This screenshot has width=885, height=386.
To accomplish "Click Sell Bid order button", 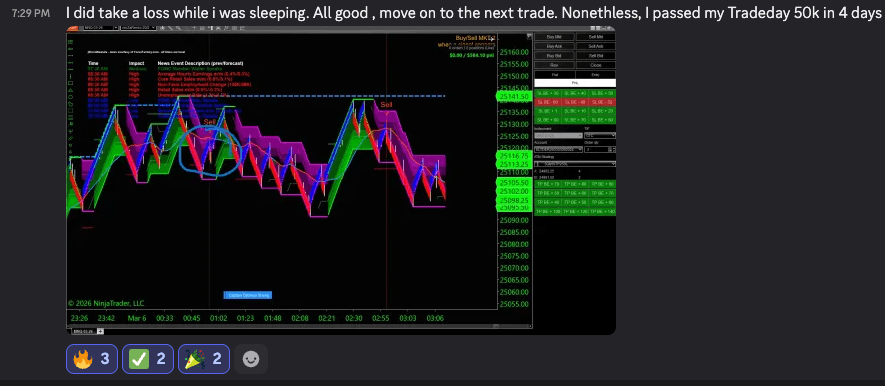I will 595,56.
